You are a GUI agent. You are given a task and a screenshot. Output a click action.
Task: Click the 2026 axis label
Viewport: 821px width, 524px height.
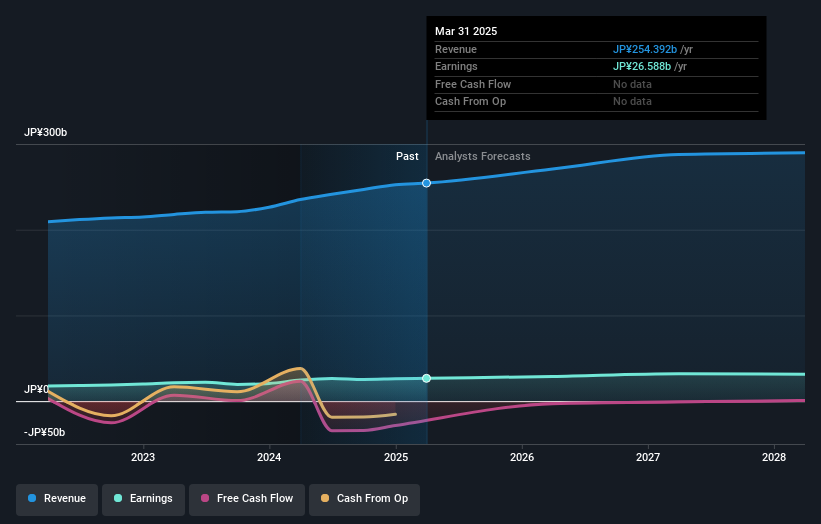522,458
